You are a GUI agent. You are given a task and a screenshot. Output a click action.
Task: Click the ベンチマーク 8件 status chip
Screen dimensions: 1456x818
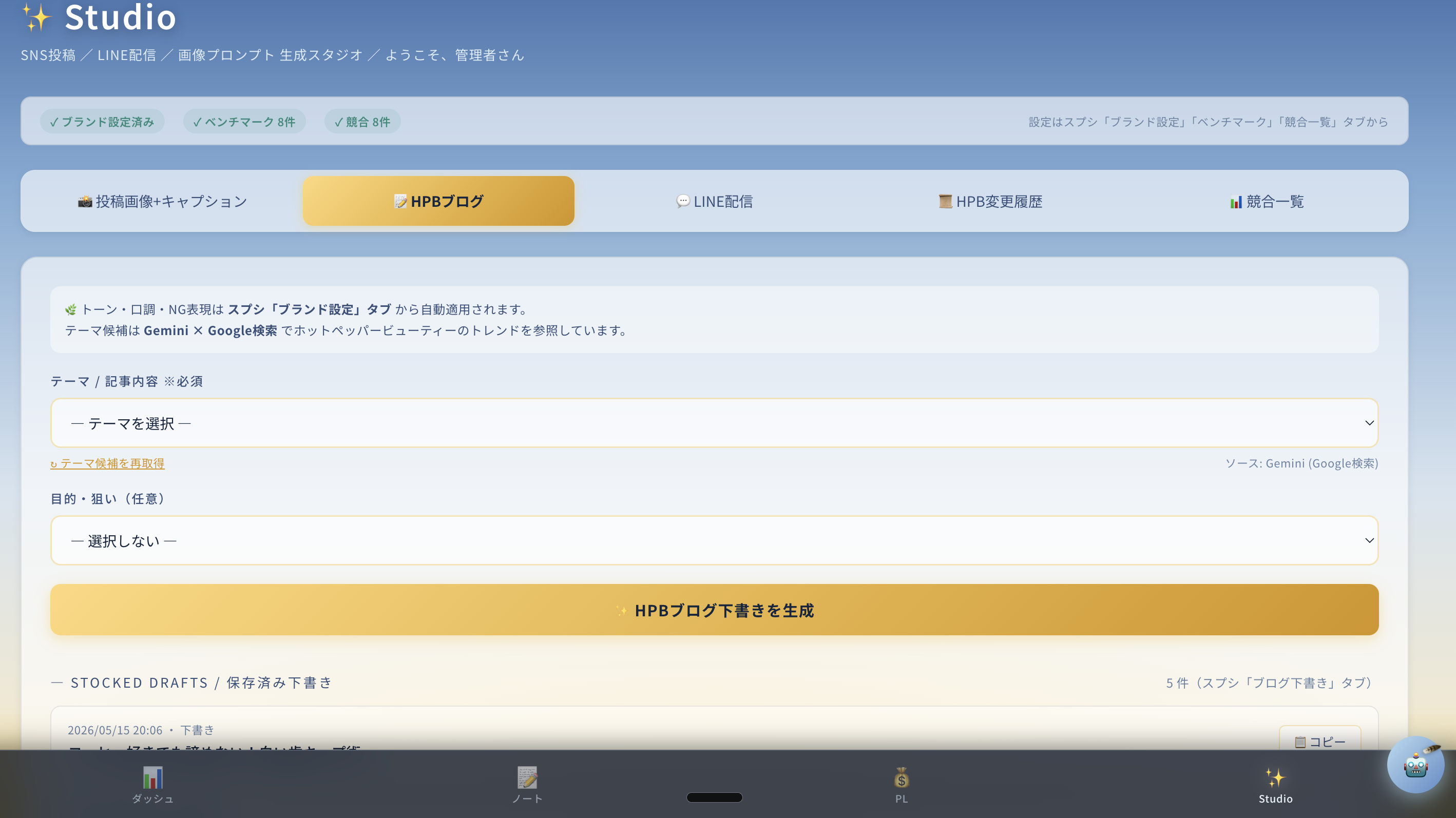coord(244,122)
